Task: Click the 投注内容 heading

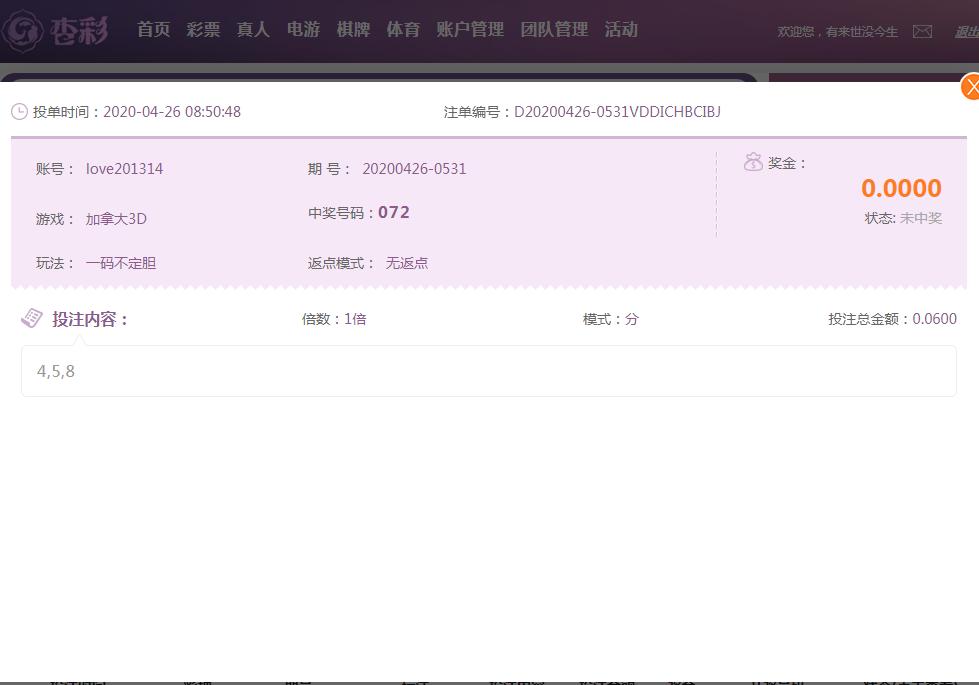Action: [x=89, y=319]
